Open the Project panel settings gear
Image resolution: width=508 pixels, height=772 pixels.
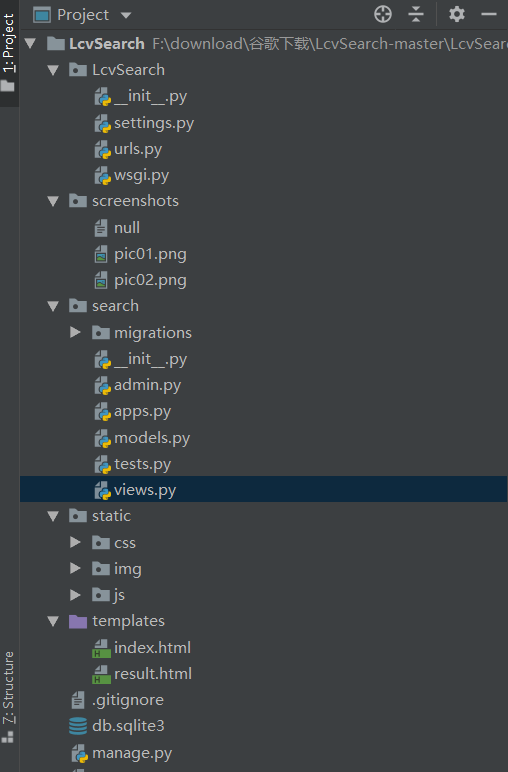(x=457, y=14)
